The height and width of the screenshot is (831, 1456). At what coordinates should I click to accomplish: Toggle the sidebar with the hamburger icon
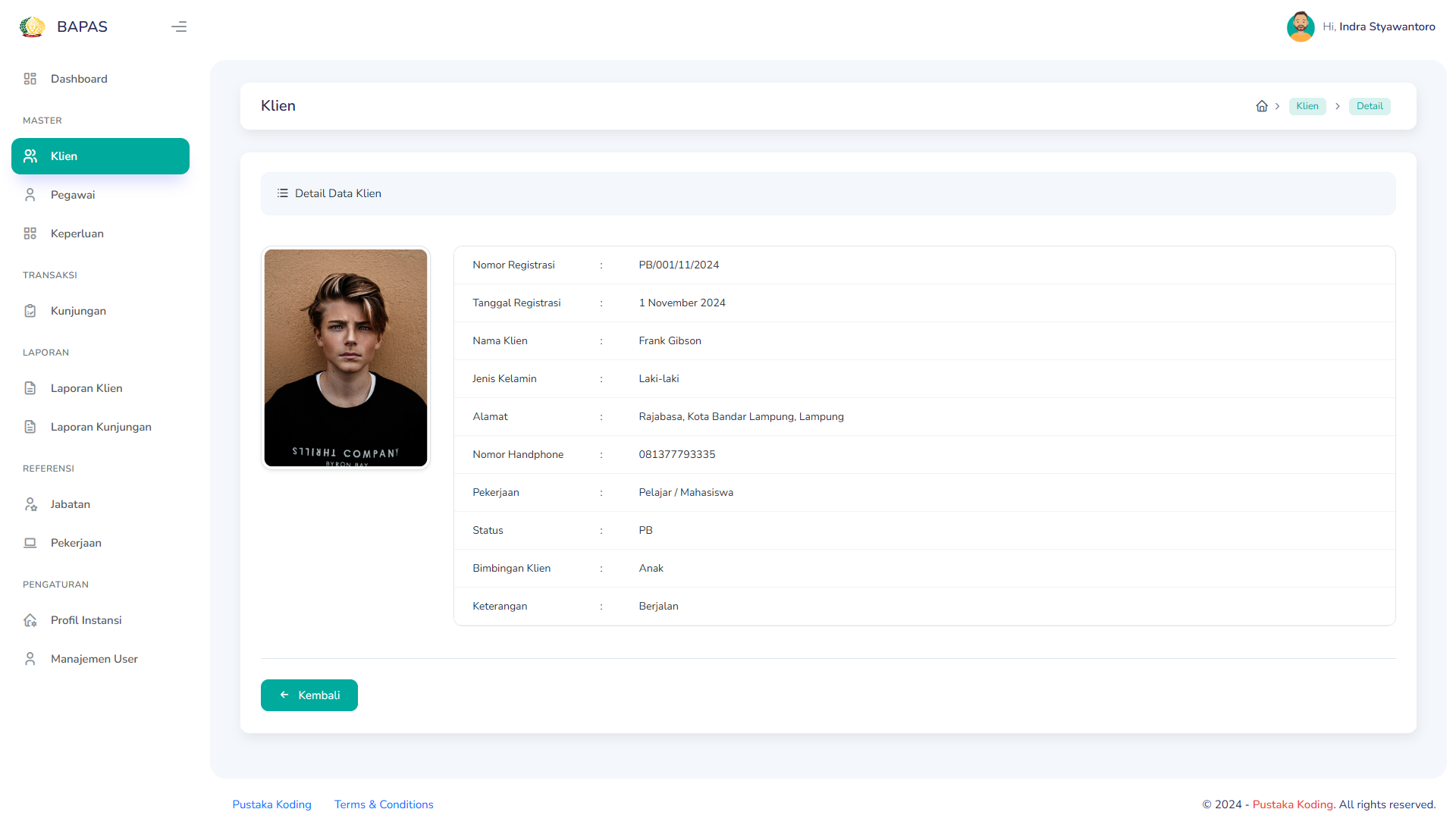pyautogui.click(x=179, y=27)
